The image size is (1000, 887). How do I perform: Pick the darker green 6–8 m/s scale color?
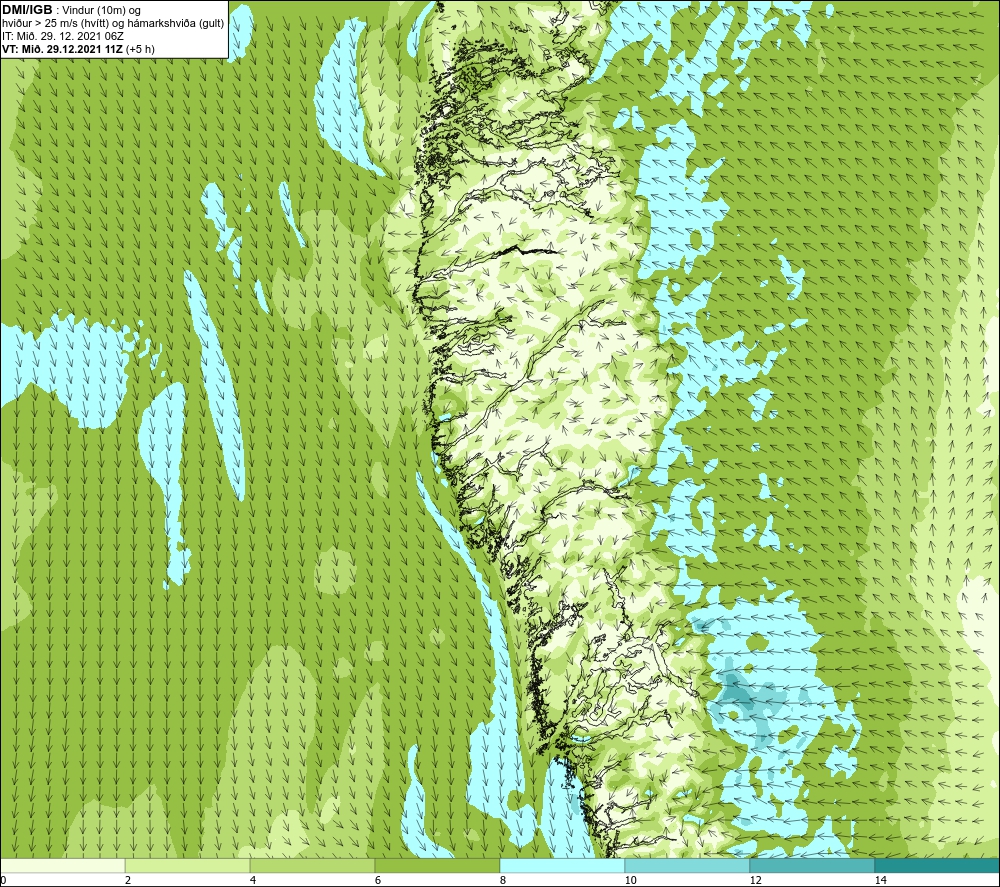click(x=438, y=865)
